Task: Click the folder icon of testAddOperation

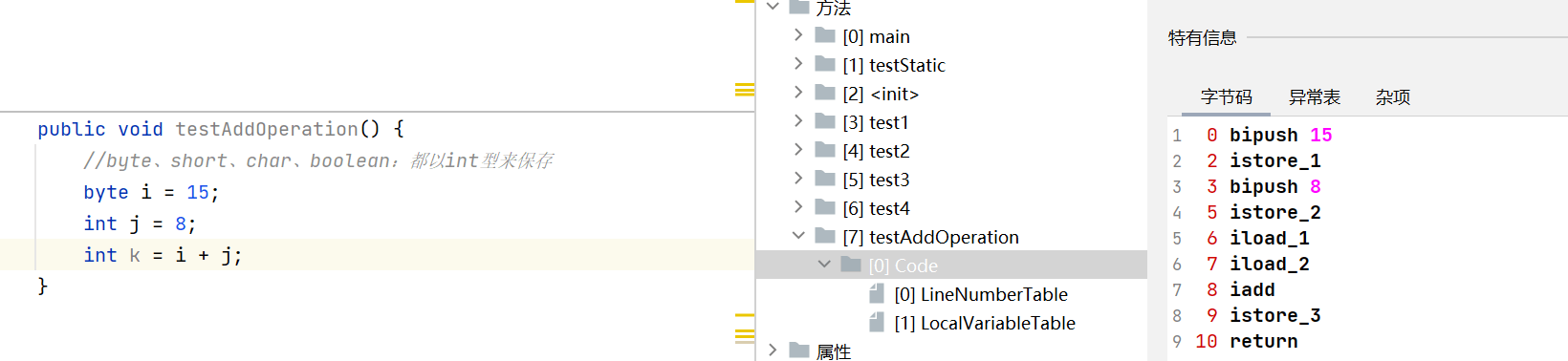Action: (x=825, y=236)
